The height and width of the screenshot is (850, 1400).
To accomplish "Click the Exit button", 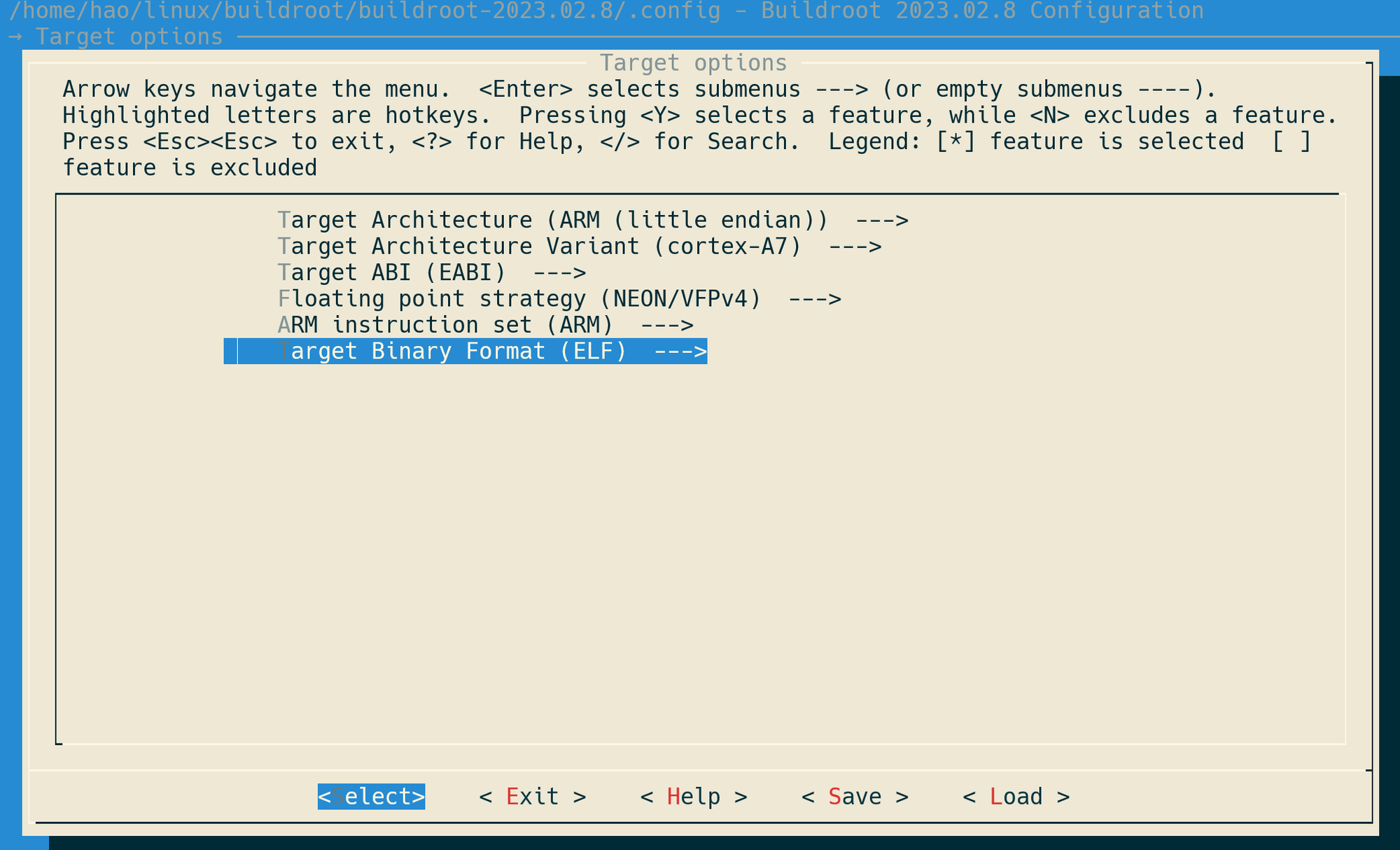I will tap(533, 797).
